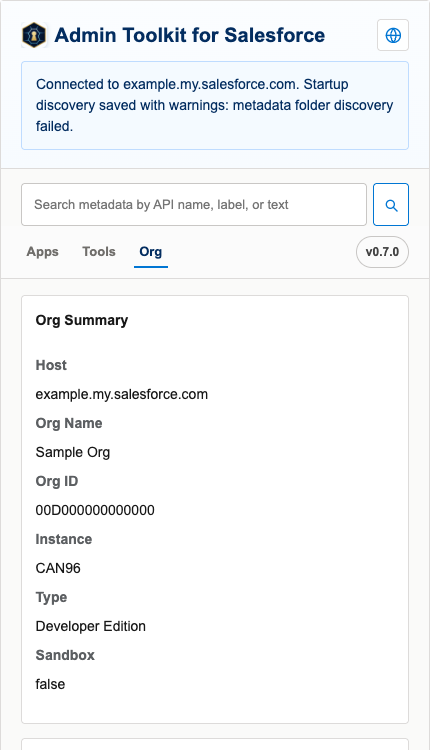This screenshot has width=430, height=750.
Task: Switch to the Apps tab
Action: [x=43, y=252]
